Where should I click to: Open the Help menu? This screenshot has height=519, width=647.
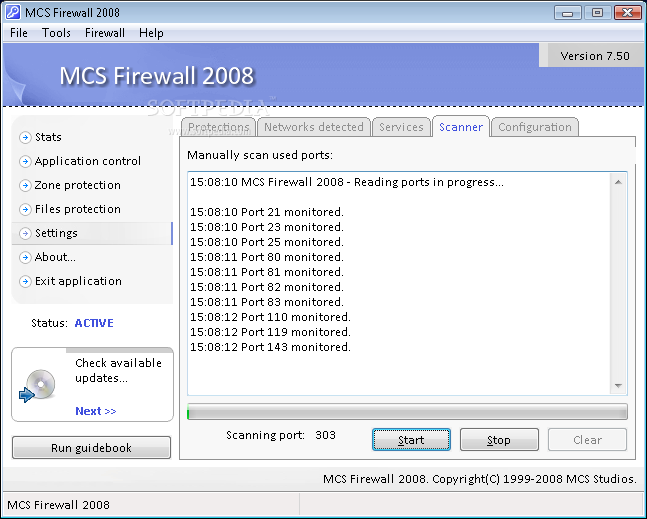click(x=151, y=33)
